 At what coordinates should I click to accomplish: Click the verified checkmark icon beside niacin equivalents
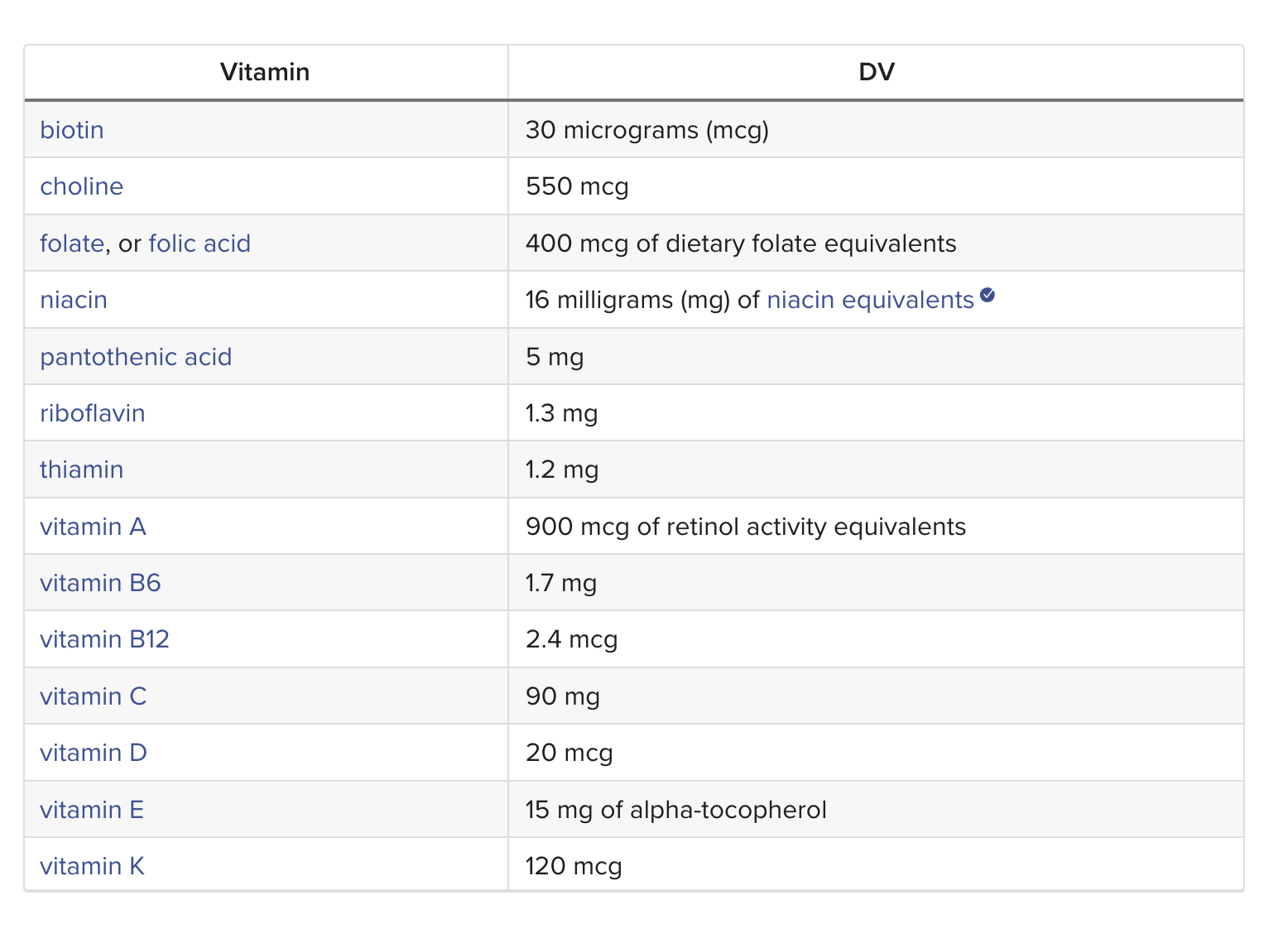coord(987,295)
